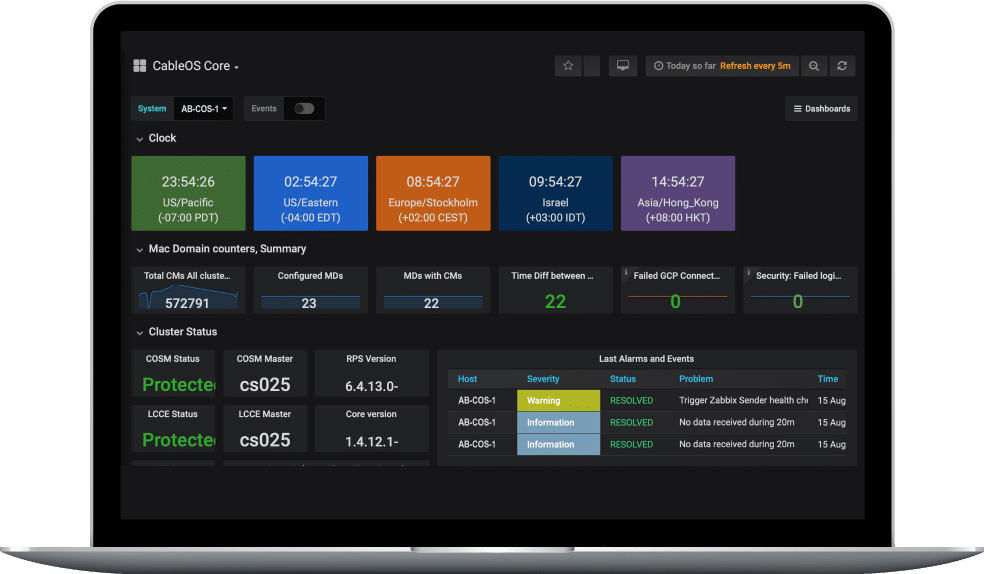Click COSM Status Protected value

[x=179, y=385]
